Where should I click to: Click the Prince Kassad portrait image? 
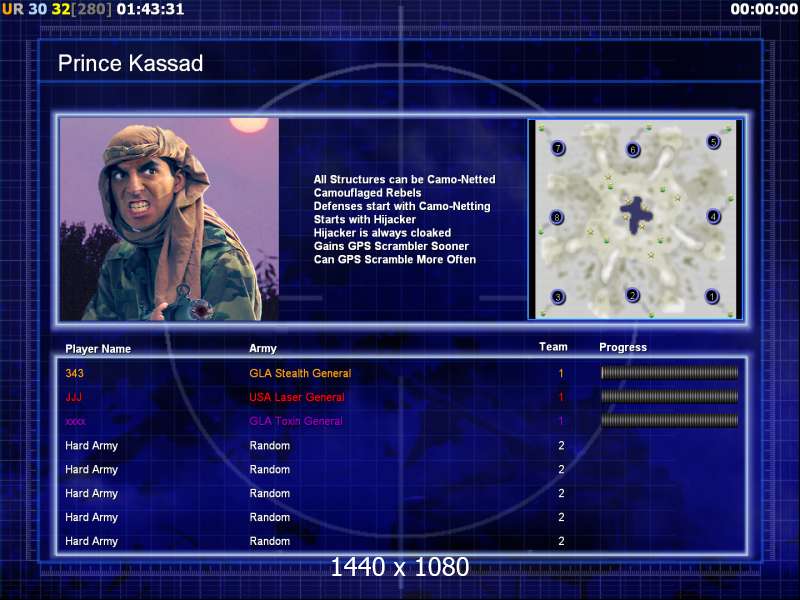[x=169, y=219]
